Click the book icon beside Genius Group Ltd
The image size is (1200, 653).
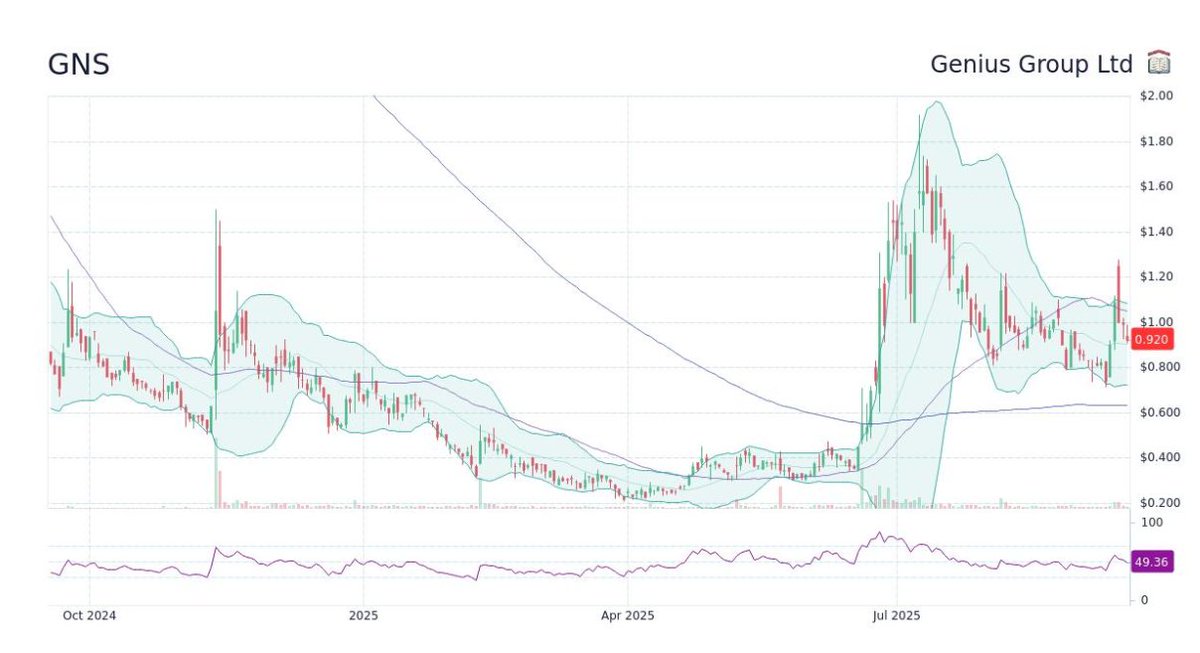1158,63
